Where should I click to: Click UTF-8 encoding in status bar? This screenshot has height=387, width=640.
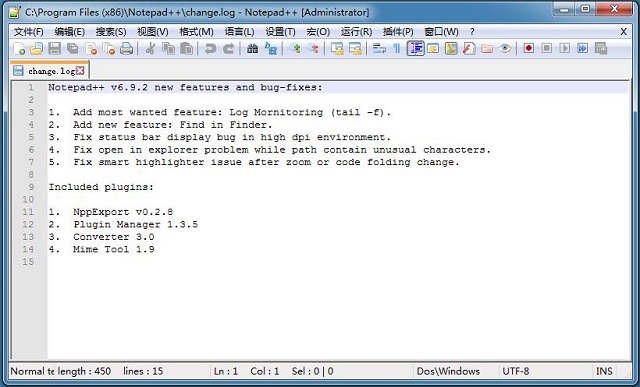pos(516,371)
